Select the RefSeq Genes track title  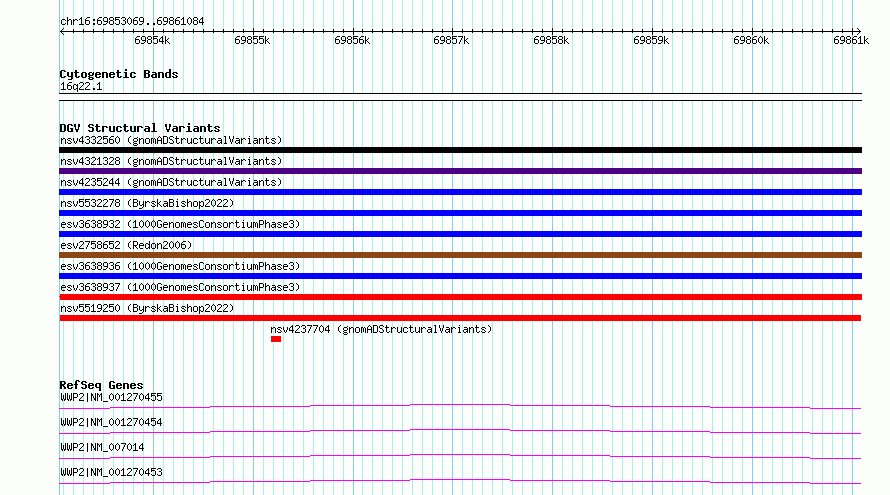(x=101, y=385)
